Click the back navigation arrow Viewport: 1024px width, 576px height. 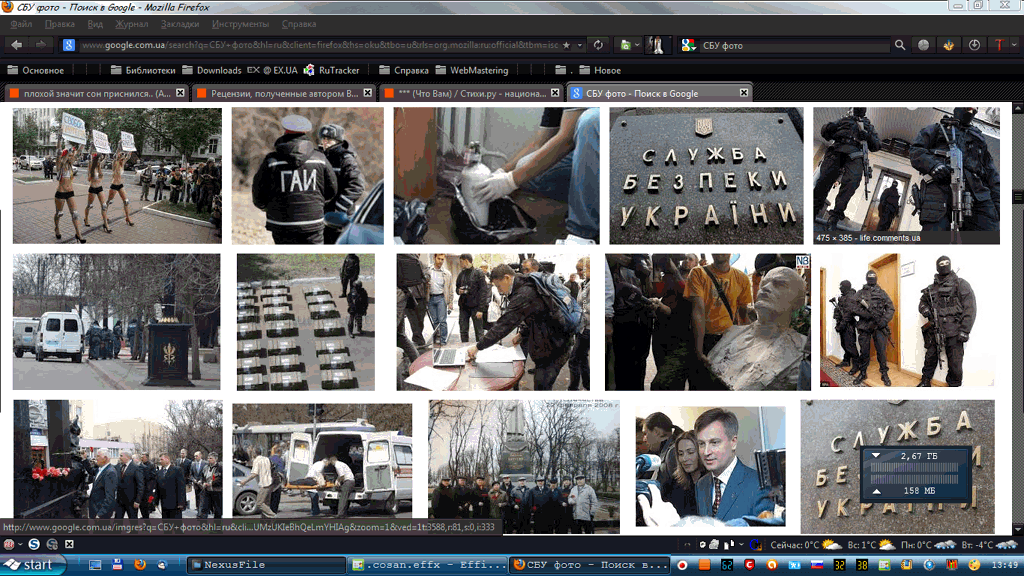[x=17, y=45]
